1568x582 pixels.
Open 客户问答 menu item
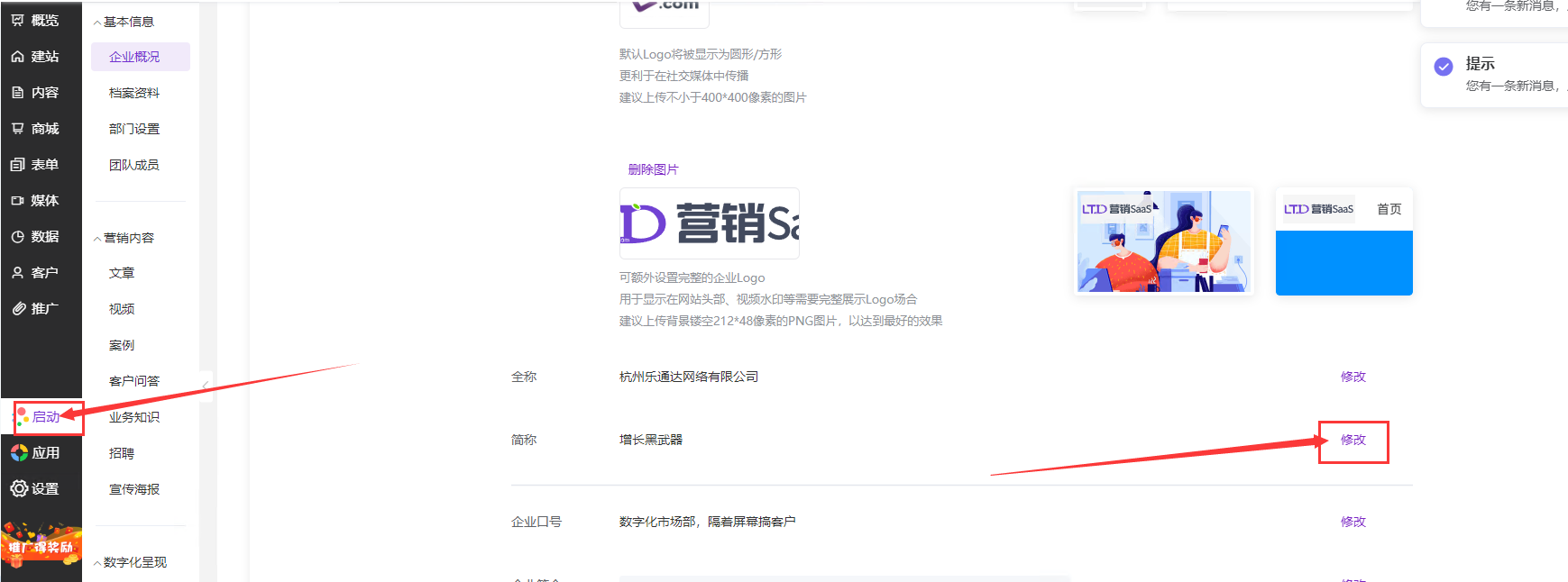tap(134, 381)
